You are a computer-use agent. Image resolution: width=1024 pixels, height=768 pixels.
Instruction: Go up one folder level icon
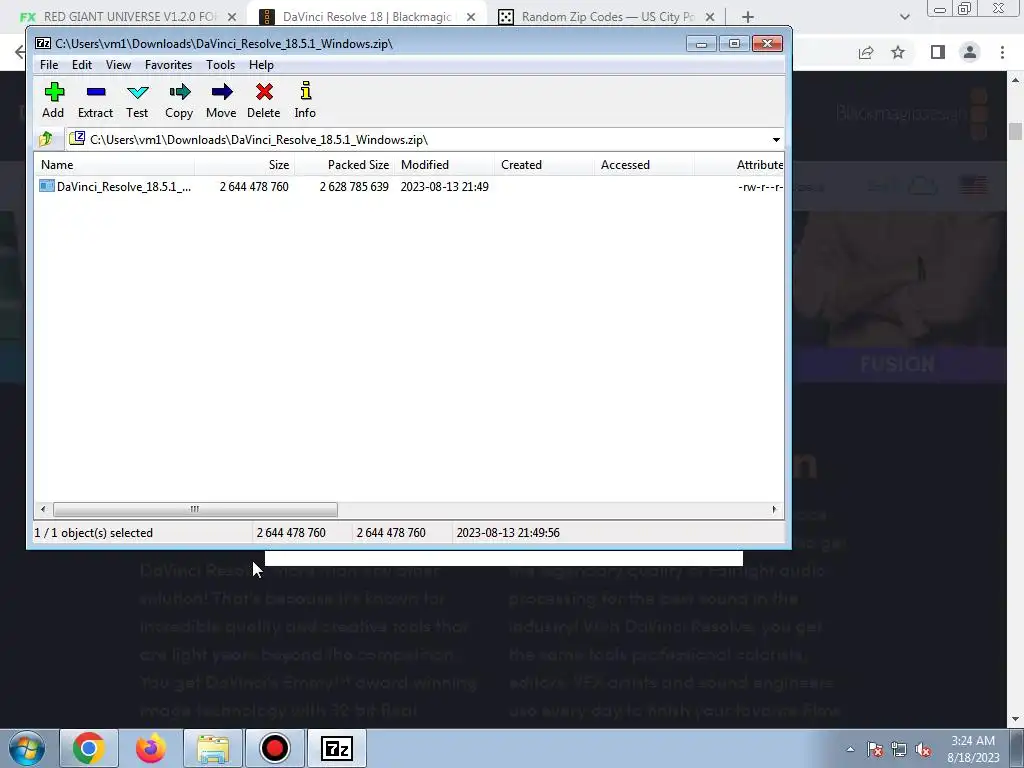[x=46, y=139]
